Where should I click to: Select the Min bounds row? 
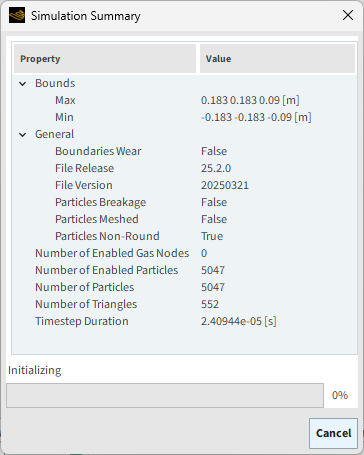[x=184, y=117]
